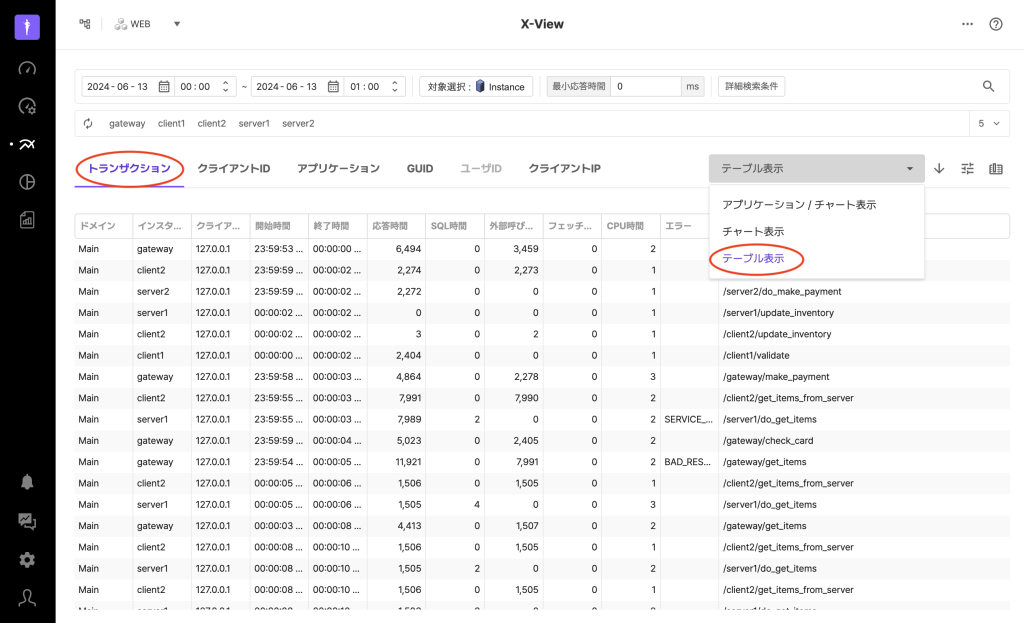
Task: Click the 詳細検索条件 button
Action: [x=751, y=87]
